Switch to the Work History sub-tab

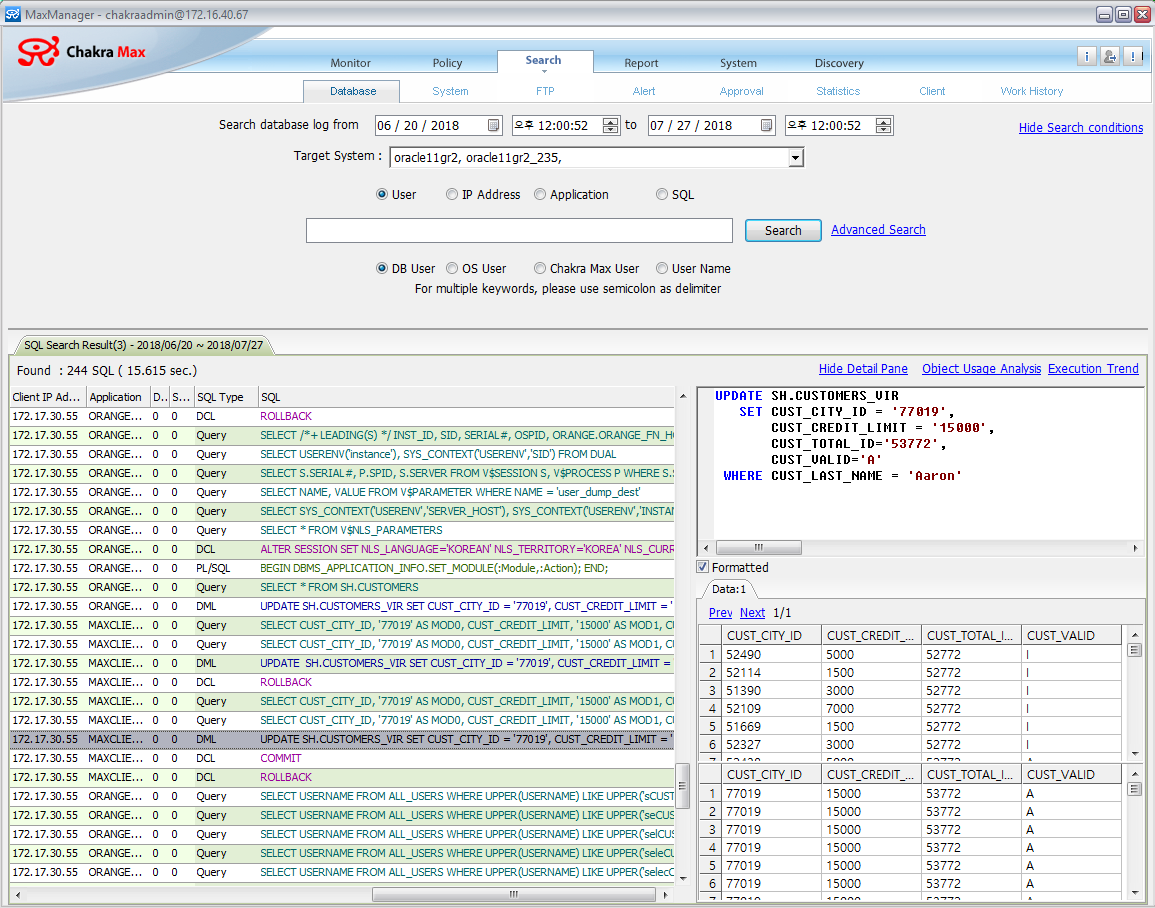pyautogui.click(x=1031, y=91)
